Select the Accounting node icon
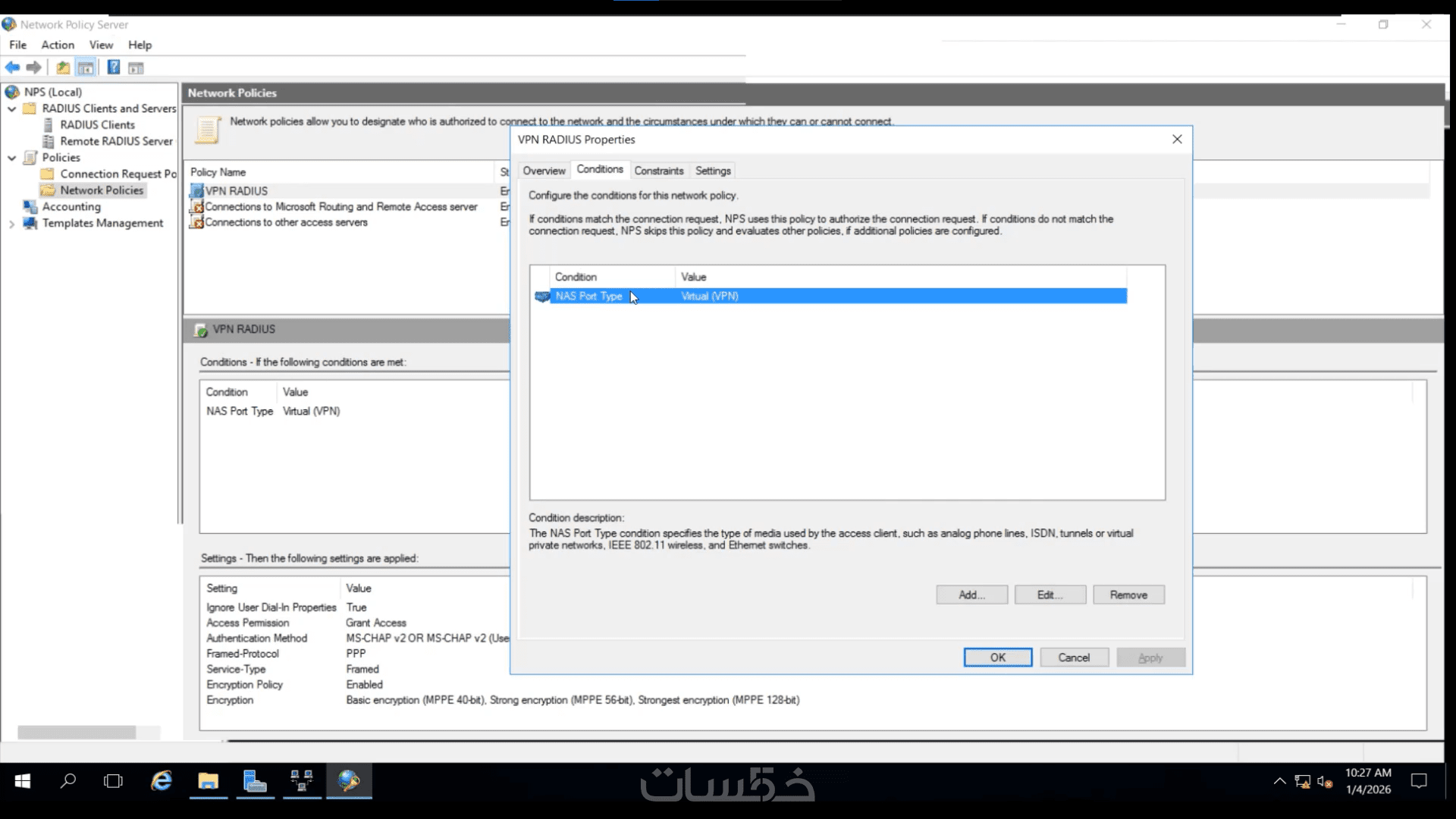 tap(30, 206)
